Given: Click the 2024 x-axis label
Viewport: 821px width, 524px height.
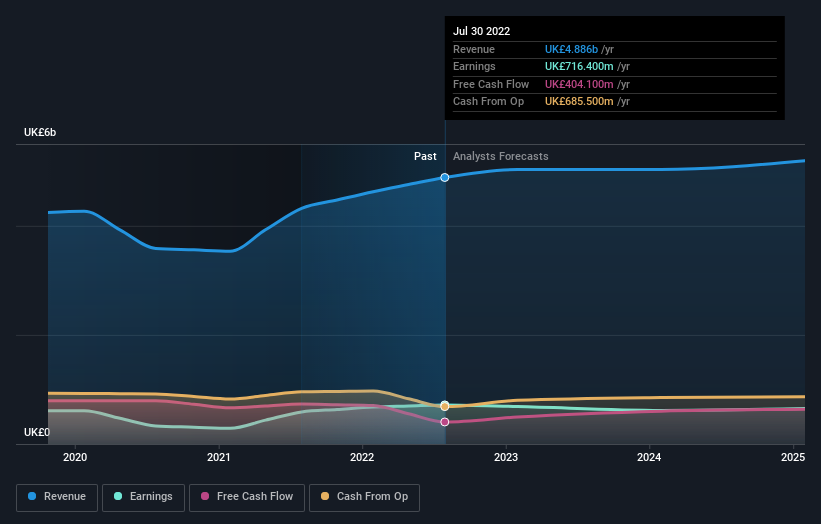Looking at the screenshot, I should coord(649,457).
